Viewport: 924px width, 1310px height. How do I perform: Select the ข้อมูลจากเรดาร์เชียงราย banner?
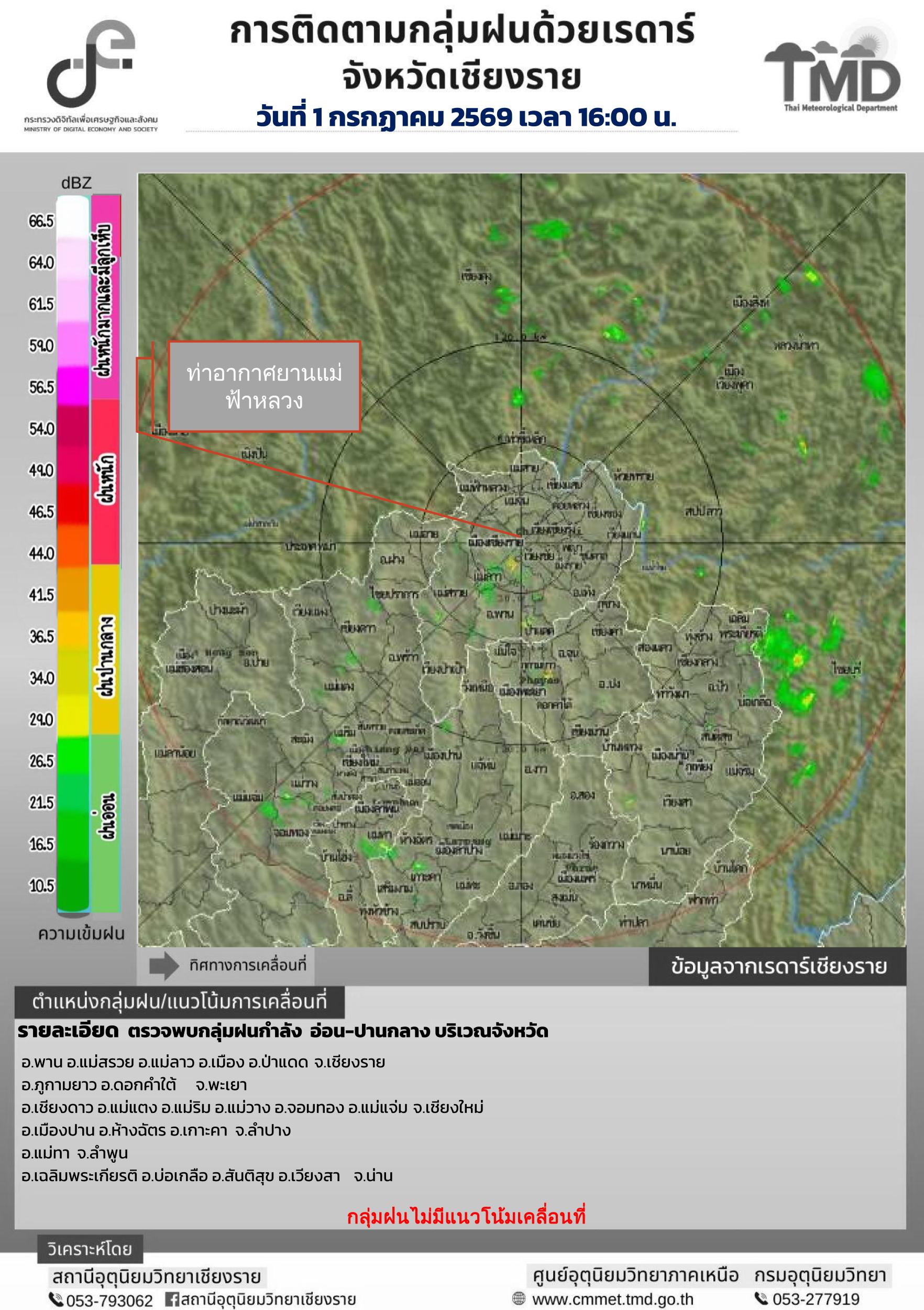pyautogui.click(x=777, y=967)
